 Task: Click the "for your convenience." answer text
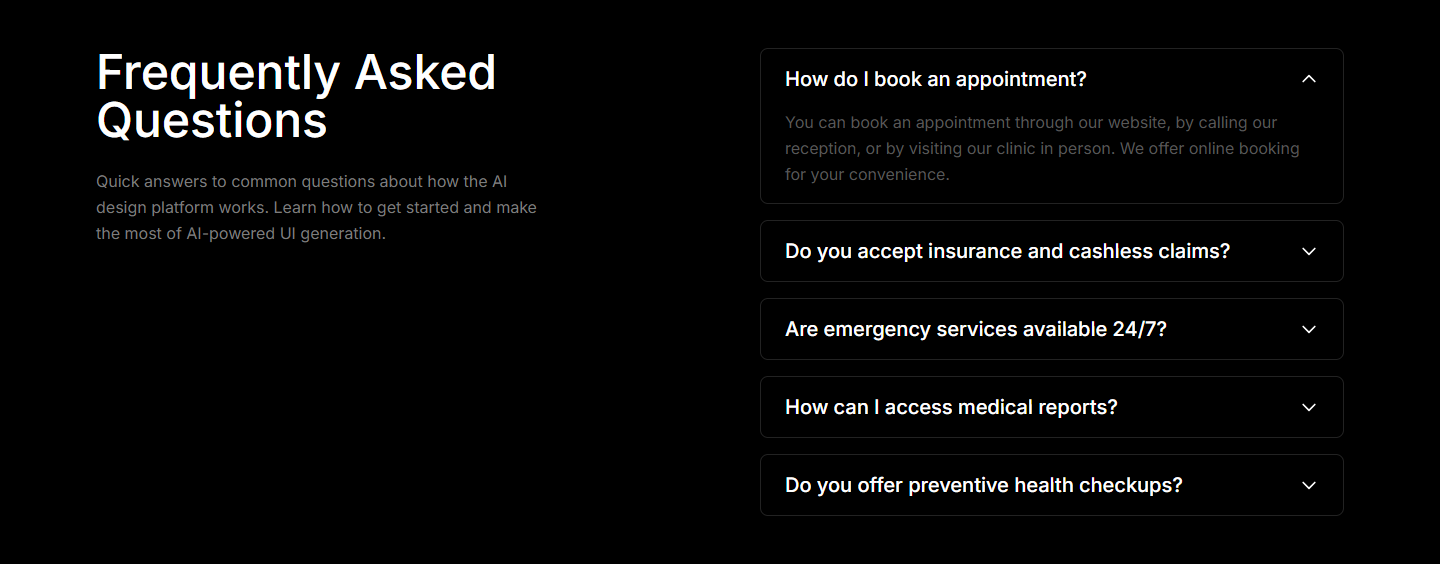coord(866,175)
